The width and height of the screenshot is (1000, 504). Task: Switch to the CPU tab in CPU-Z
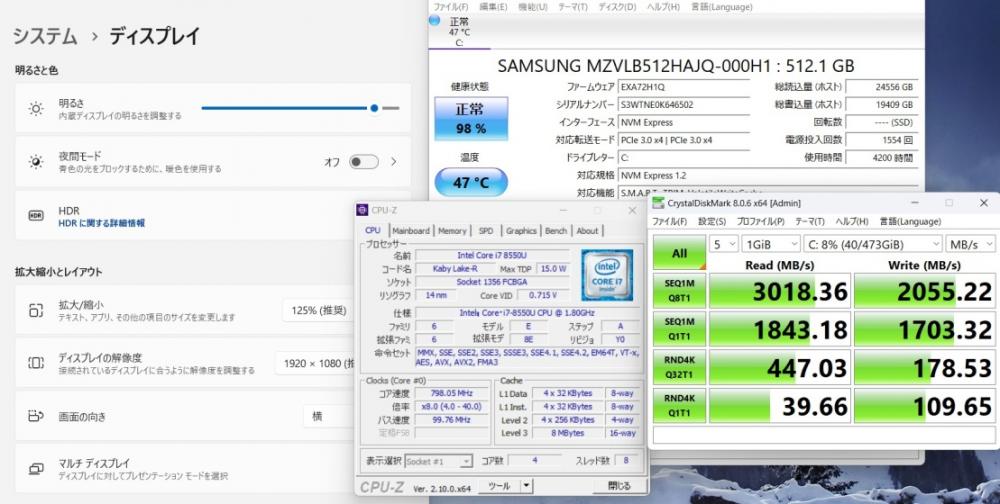point(373,230)
